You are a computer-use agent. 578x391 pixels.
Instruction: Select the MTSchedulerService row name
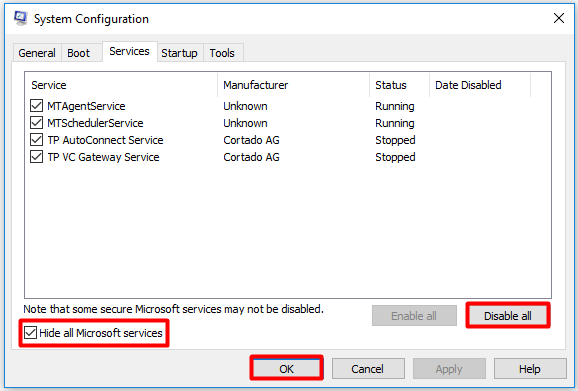pyautogui.click(x=95, y=123)
